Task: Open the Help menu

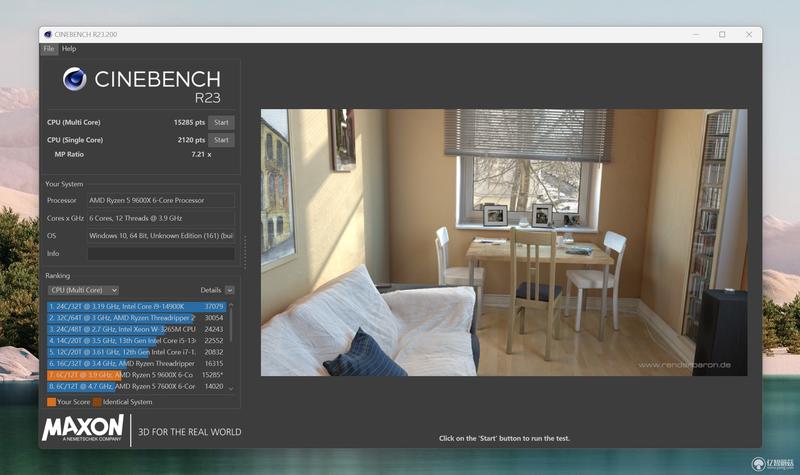Action: click(x=69, y=48)
